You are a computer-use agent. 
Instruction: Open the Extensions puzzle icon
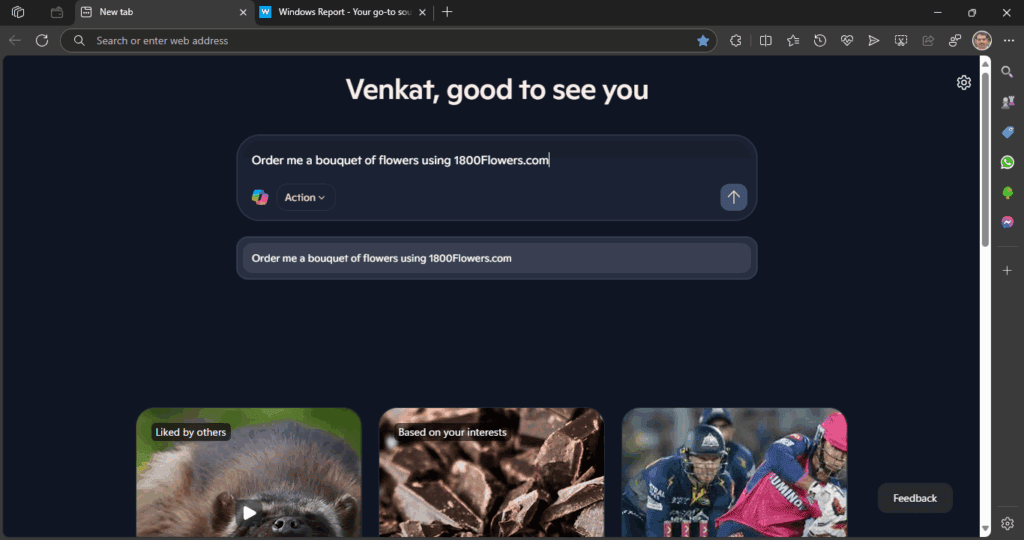(735, 40)
